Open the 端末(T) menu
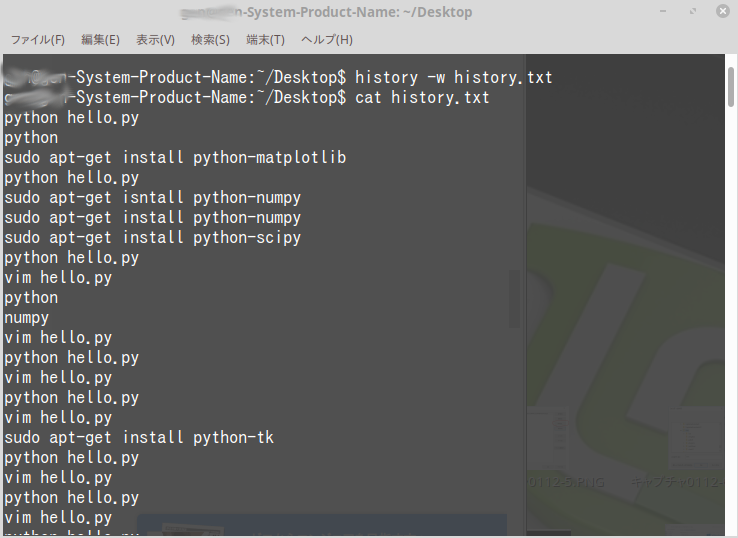 tap(265, 40)
